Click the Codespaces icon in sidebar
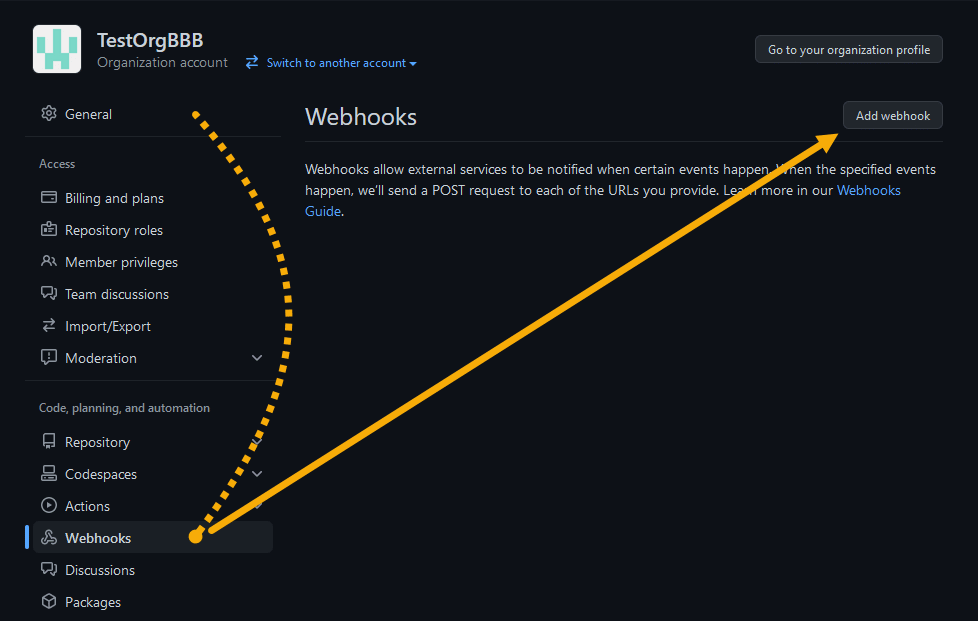 tap(48, 474)
